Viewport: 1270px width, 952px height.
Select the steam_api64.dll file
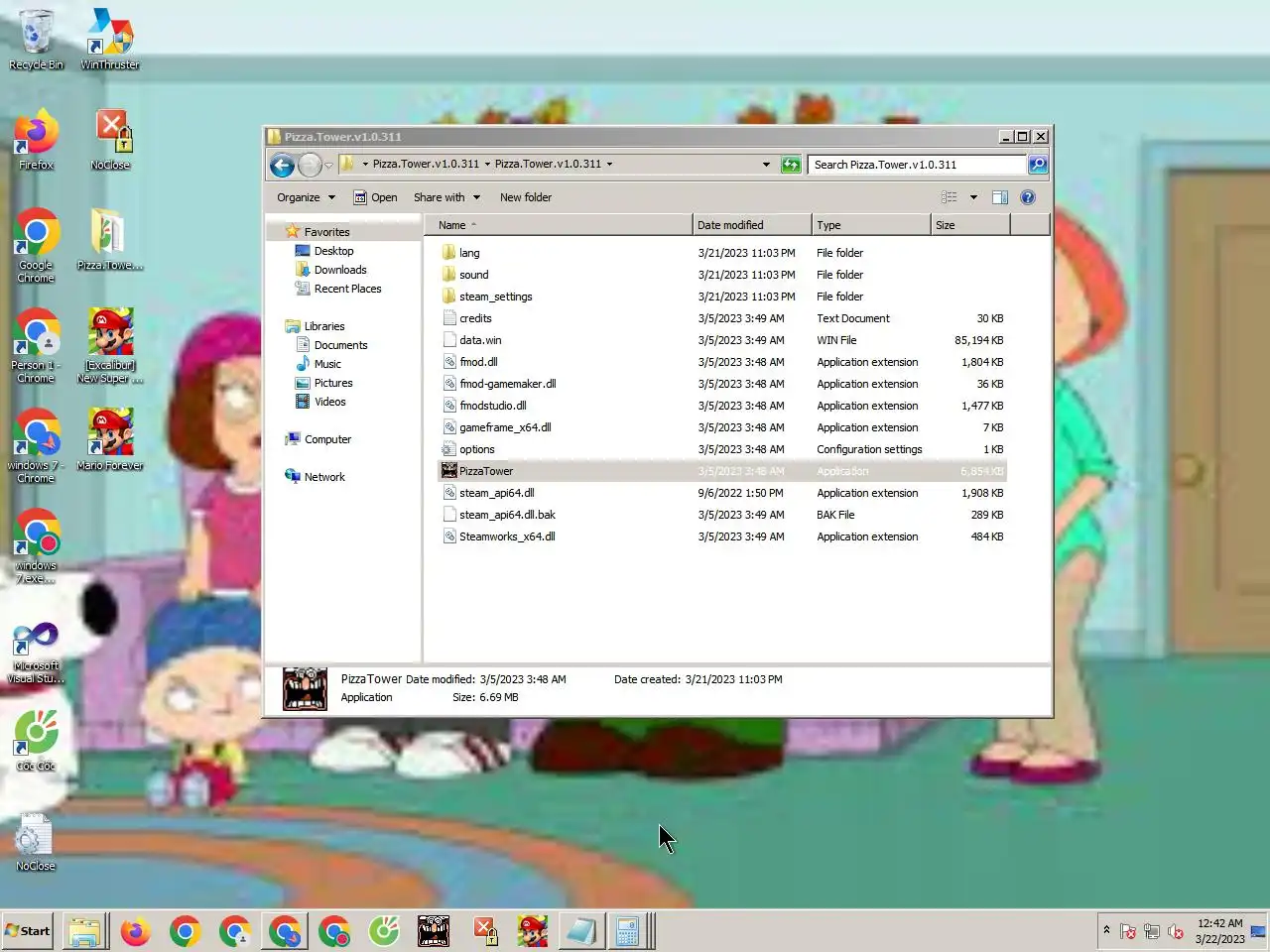pyautogui.click(x=496, y=493)
